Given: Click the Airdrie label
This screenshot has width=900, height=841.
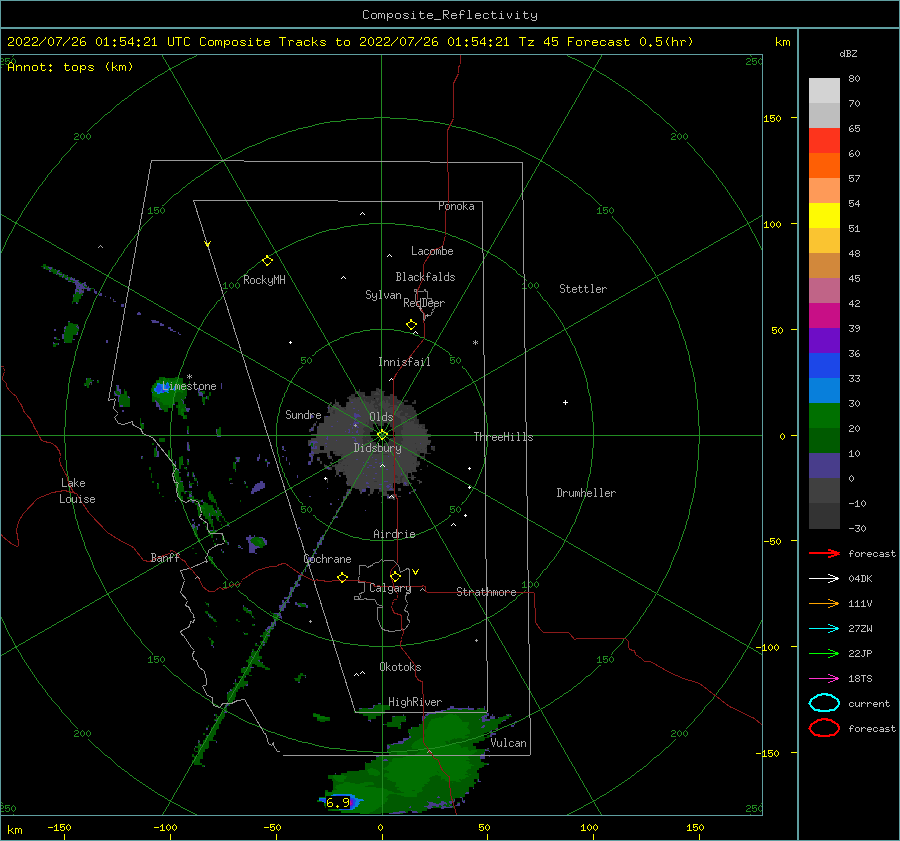Looking at the screenshot, I should point(394,534).
